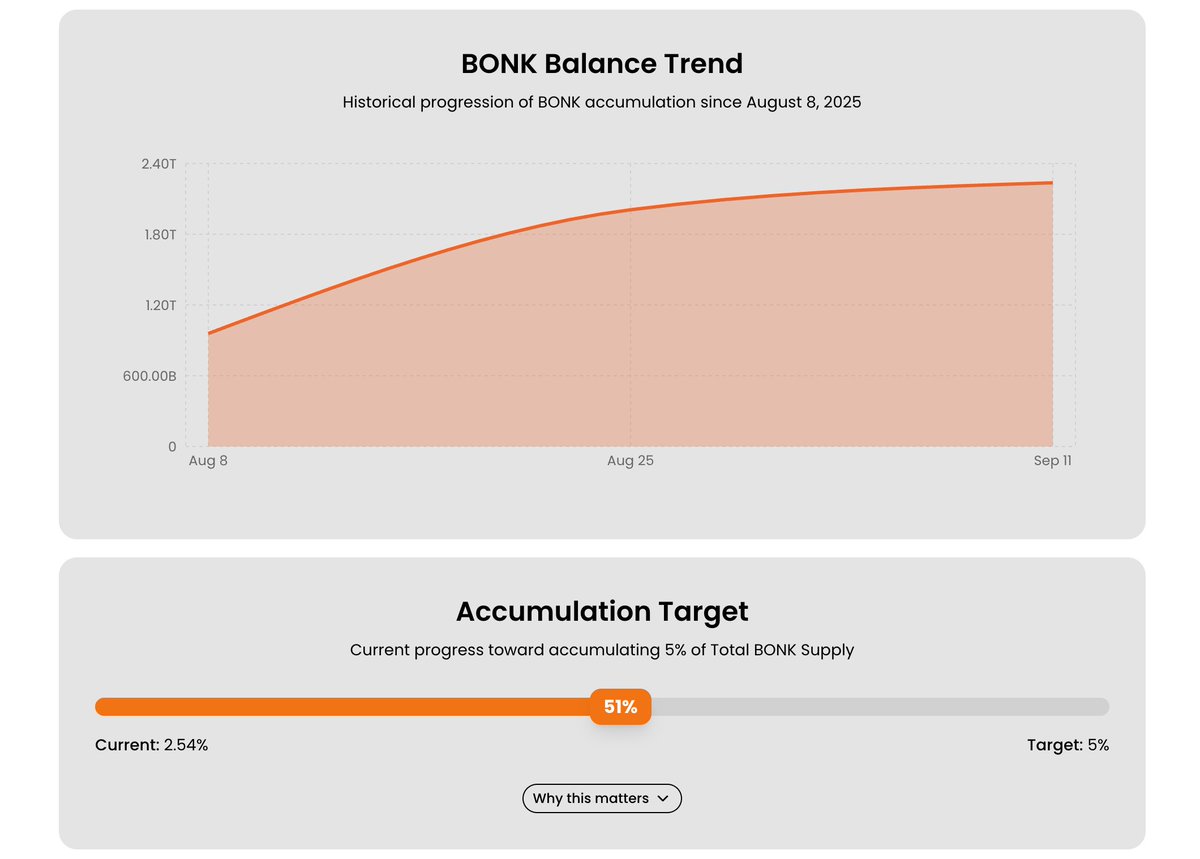The width and height of the screenshot is (1200, 859).
Task: Click the 600.00B y-axis label
Action: pyautogui.click(x=151, y=376)
